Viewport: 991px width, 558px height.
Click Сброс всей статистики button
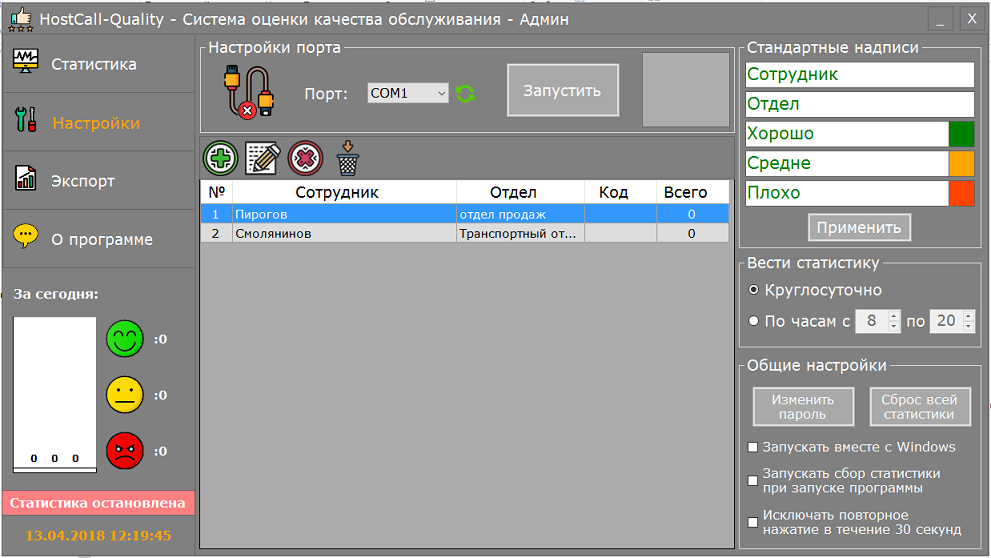click(920, 407)
